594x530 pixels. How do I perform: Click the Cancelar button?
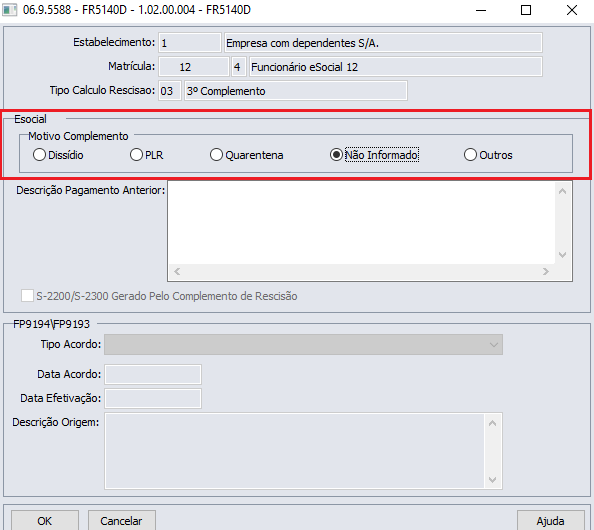122,521
